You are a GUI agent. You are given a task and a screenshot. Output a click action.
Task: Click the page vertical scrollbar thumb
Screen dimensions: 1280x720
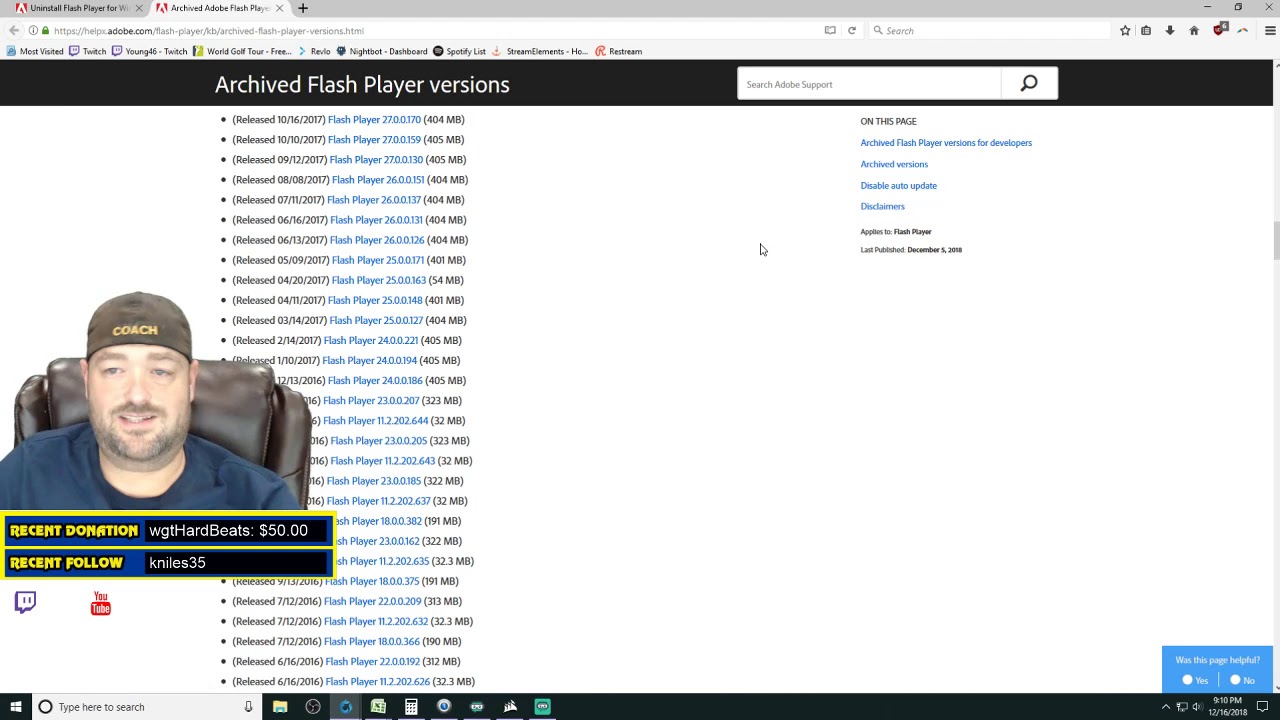[x=1275, y=240]
